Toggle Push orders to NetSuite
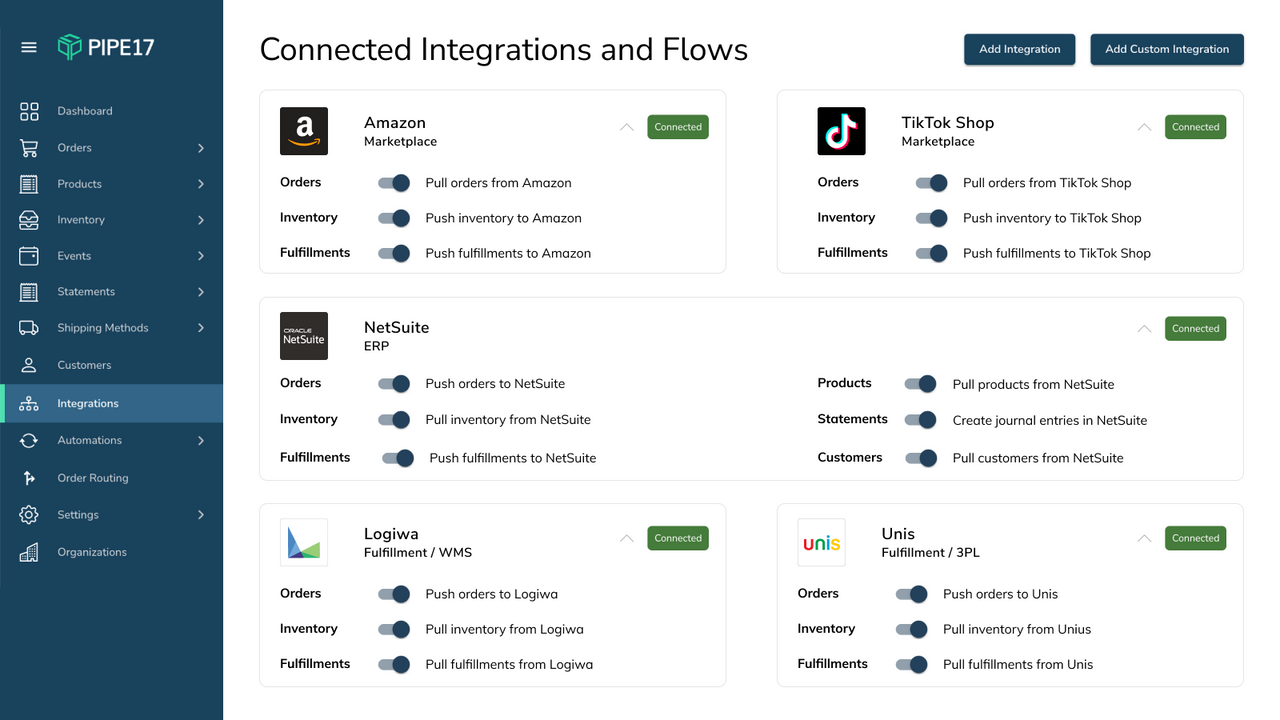This screenshot has height=720, width=1280. click(x=394, y=383)
